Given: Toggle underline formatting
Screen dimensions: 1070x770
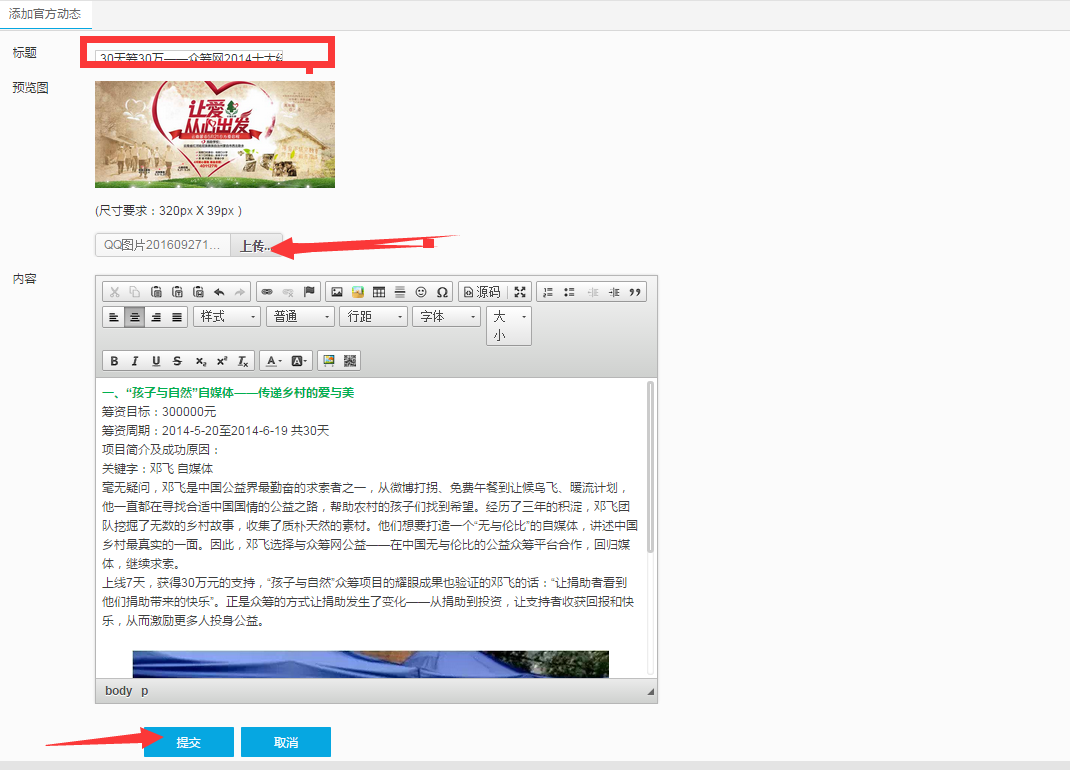Looking at the screenshot, I should [156, 361].
